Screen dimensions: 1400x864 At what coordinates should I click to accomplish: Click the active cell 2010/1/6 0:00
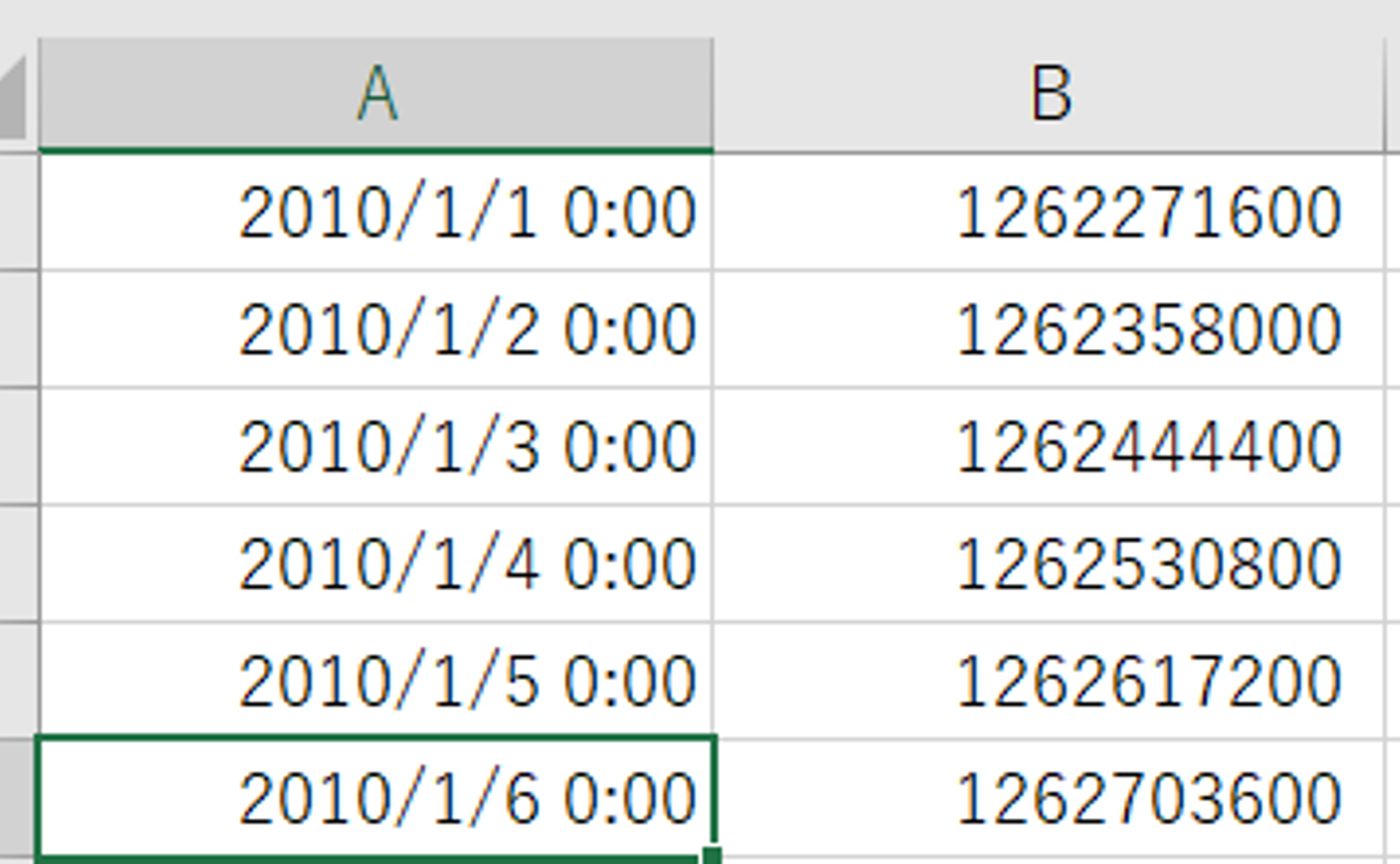[376, 798]
